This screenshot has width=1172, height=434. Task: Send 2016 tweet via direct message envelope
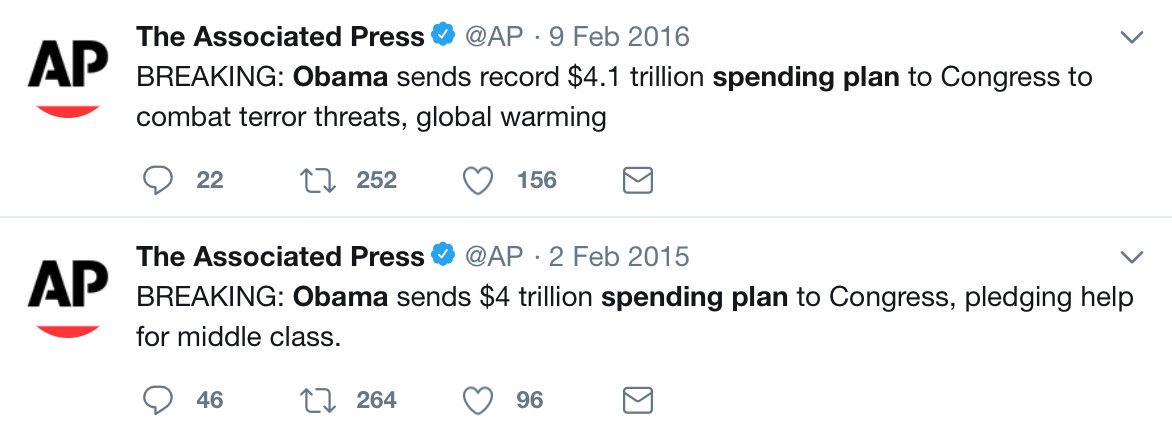638,180
